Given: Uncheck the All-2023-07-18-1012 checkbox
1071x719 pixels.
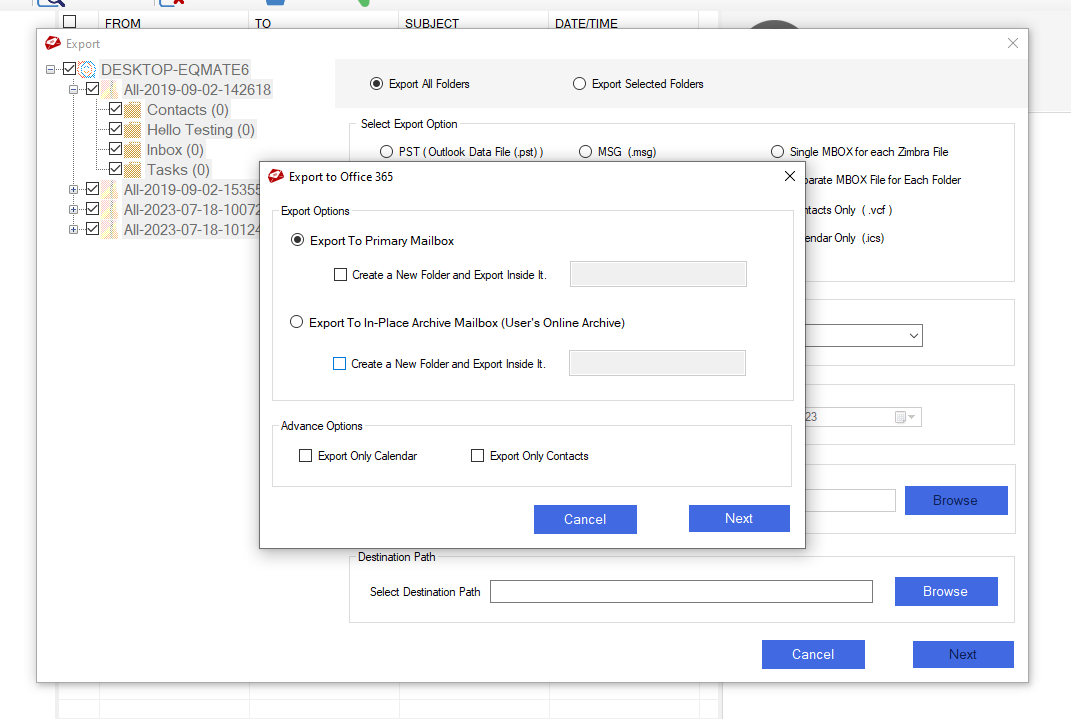Looking at the screenshot, I should tap(93, 229).
